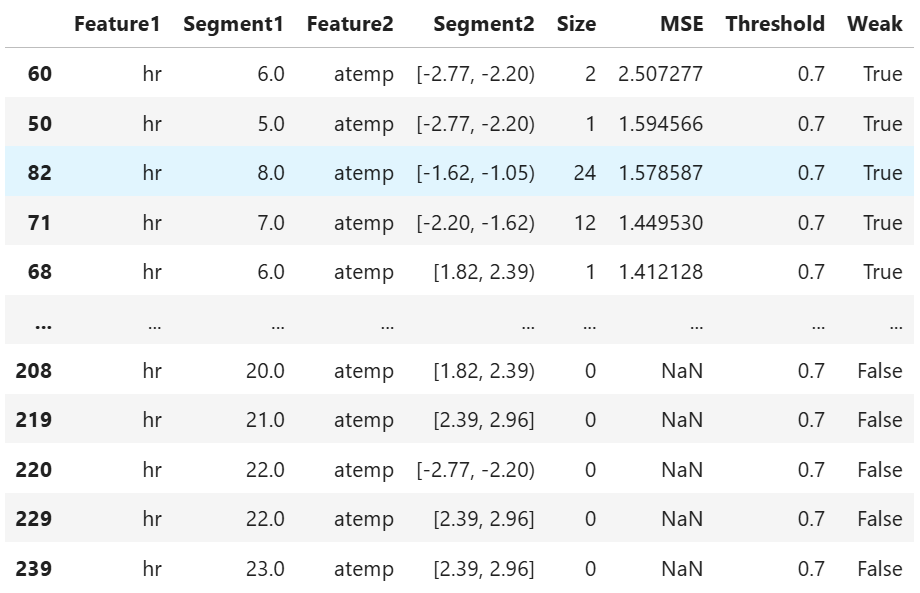Select the Threshold column header
The image size is (920, 593).
(x=775, y=24)
